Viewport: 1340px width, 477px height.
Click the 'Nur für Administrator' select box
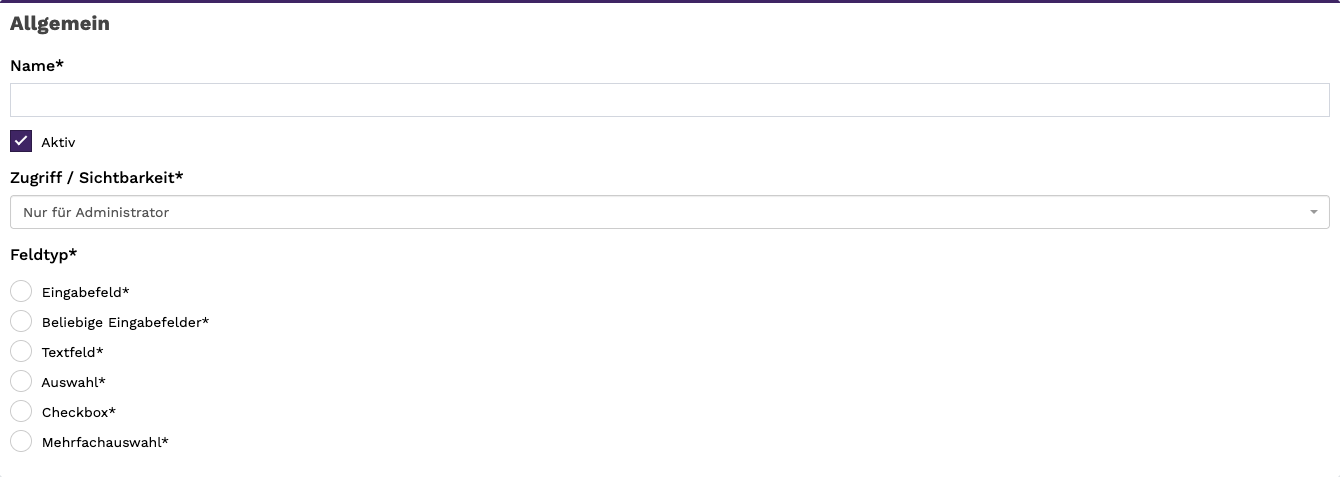click(669, 212)
